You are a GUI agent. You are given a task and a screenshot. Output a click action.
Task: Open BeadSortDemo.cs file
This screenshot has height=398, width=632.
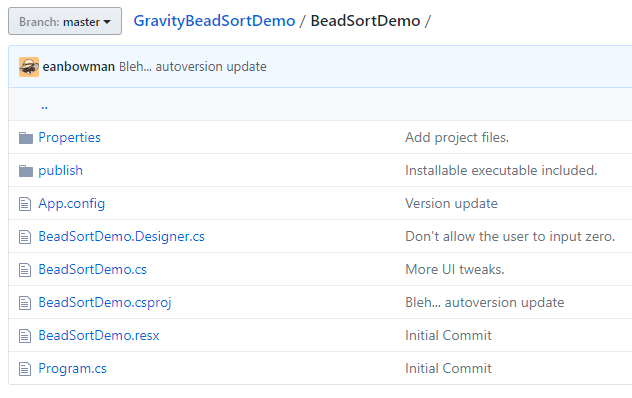pyautogui.click(x=92, y=270)
